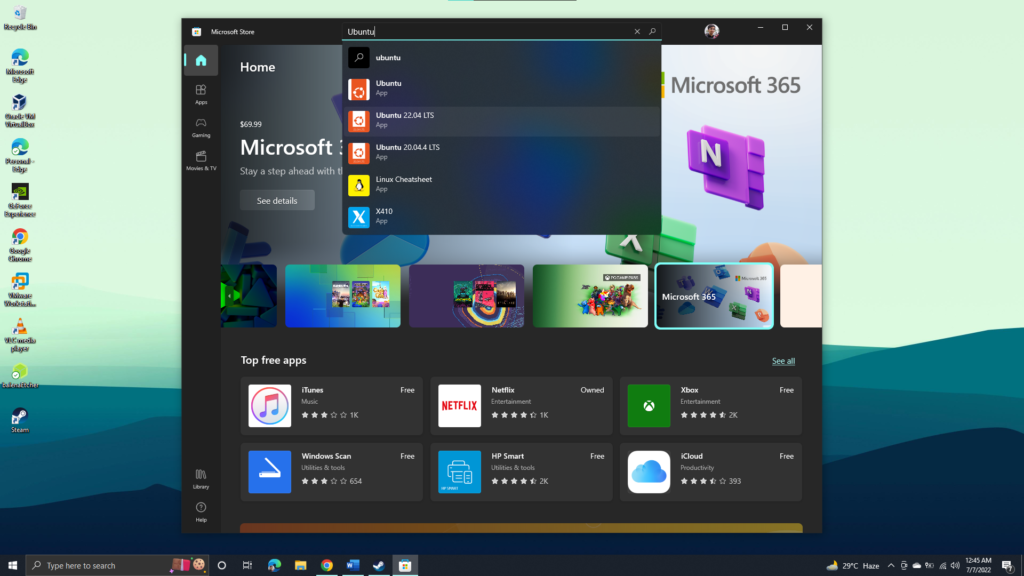Open Steam from the taskbar

379,566
